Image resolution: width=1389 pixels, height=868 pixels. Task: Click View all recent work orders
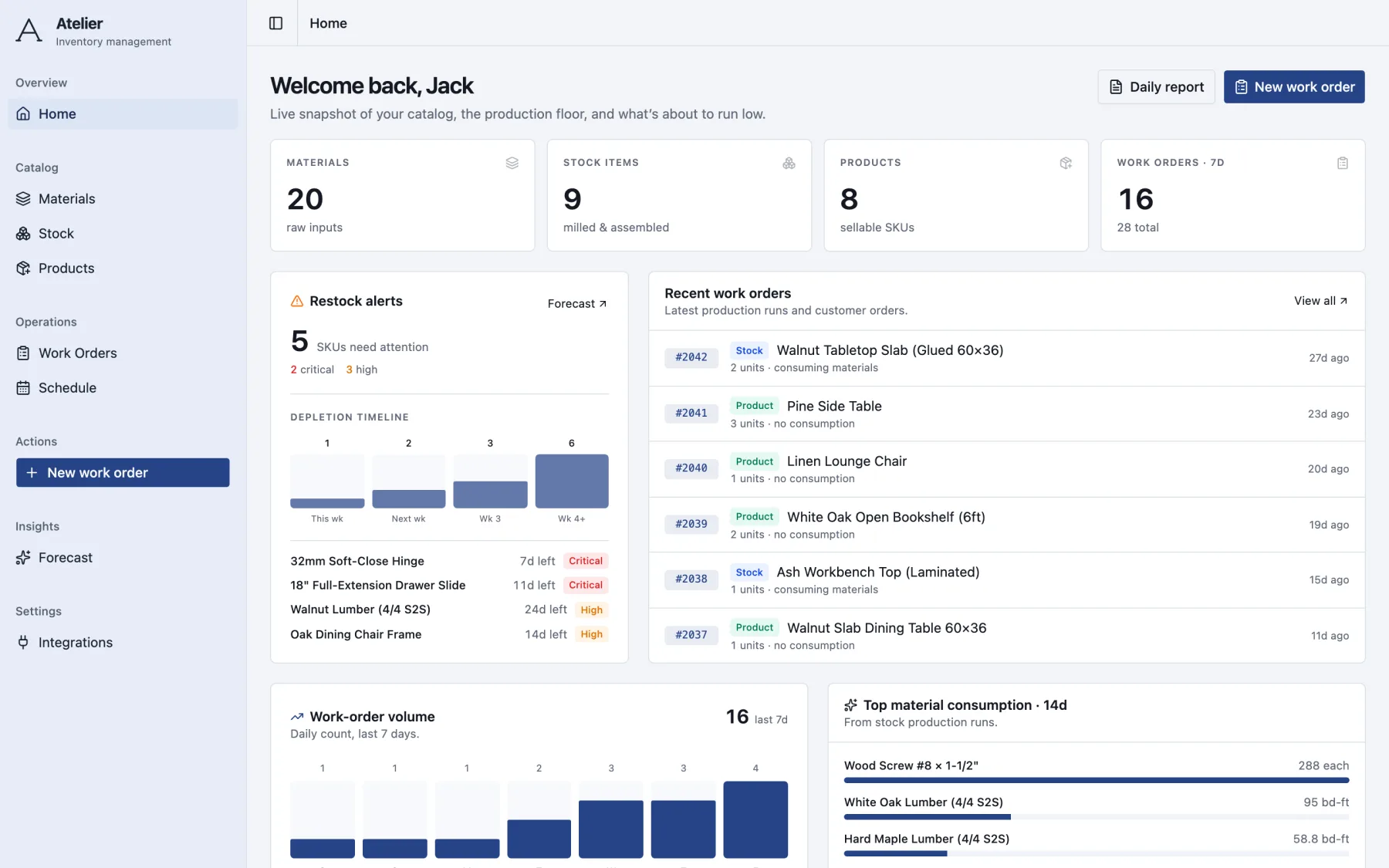pos(1320,301)
